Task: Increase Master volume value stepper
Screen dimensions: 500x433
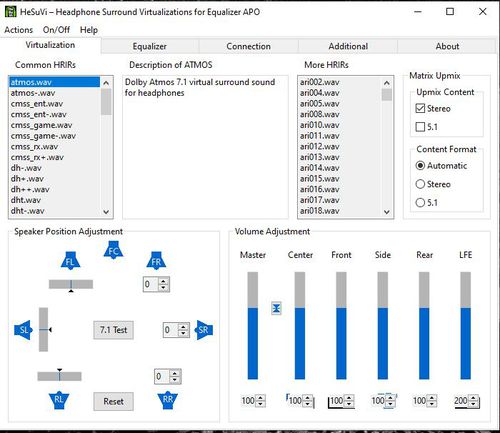Action: 261,397
